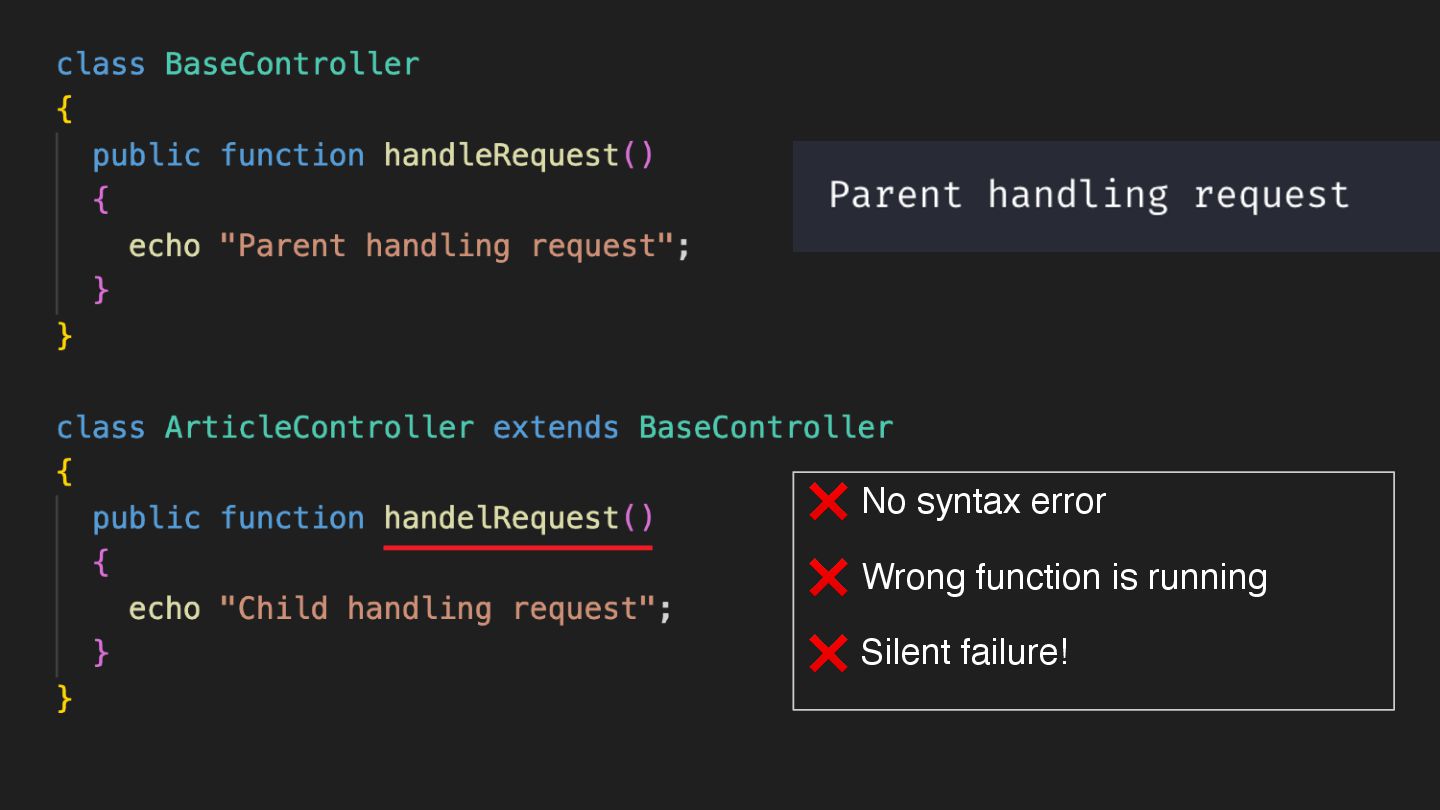This screenshot has width=1440, height=810.
Task: Click the handleRequest method name in BaseController
Action: (x=502, y=155)
